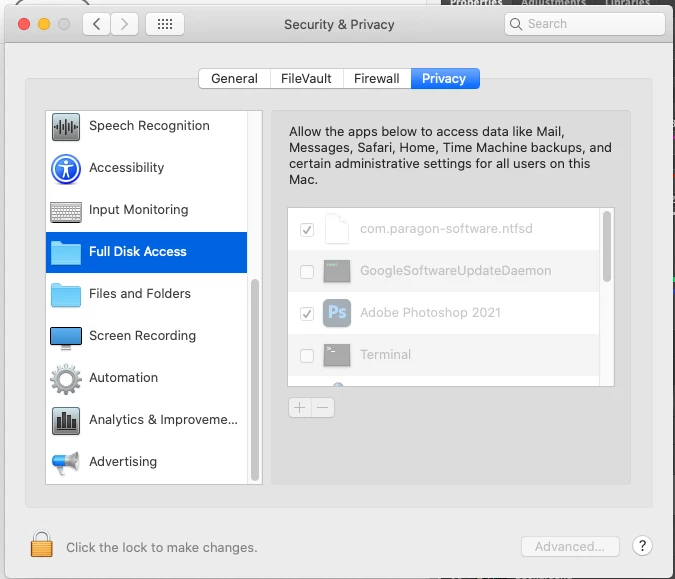Click the Accessibility figure icon
Screen dimensions: 675x579
click(66, 169)
